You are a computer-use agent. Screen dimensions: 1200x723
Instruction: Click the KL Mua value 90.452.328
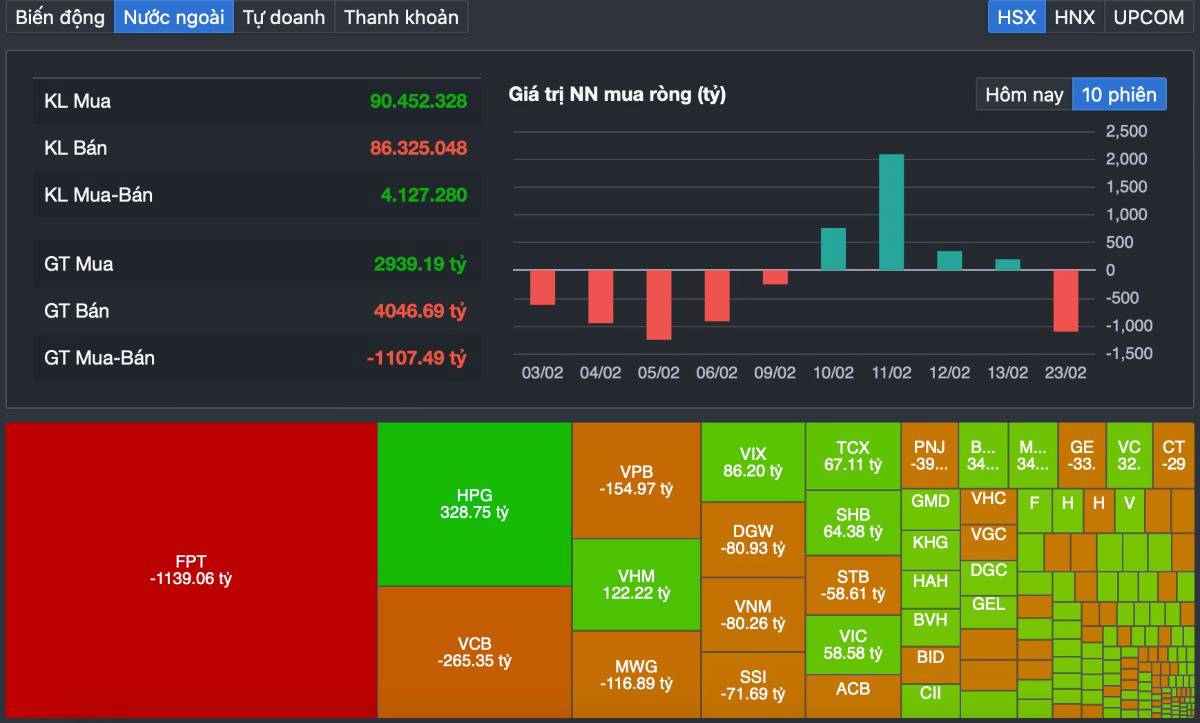tap(418, 101)
